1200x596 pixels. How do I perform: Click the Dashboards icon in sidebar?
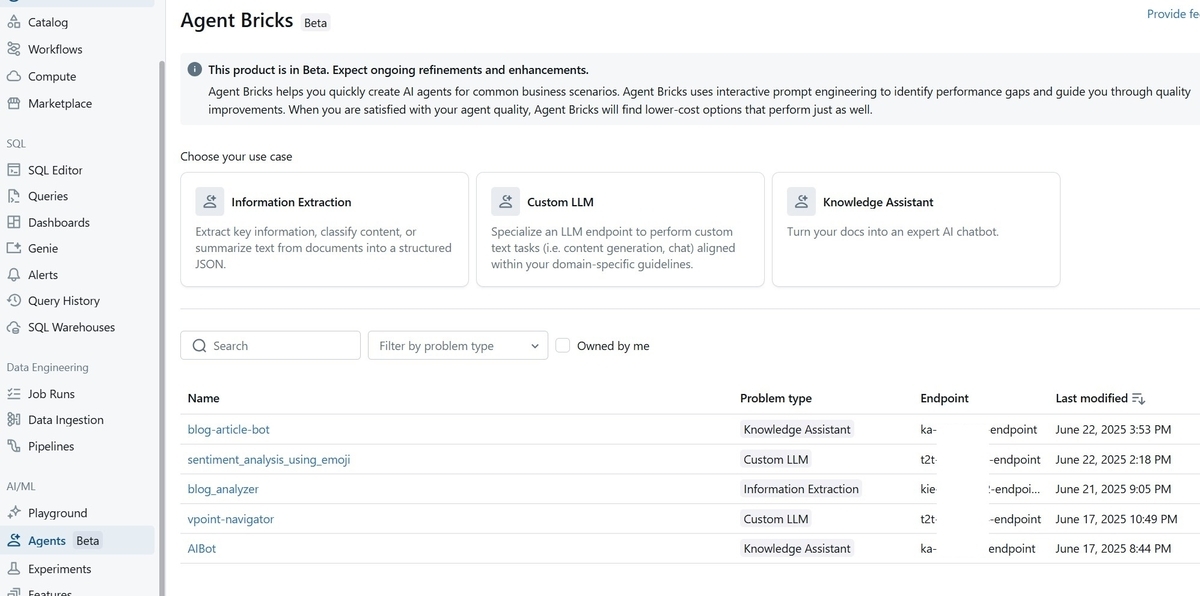pos(14,222)
